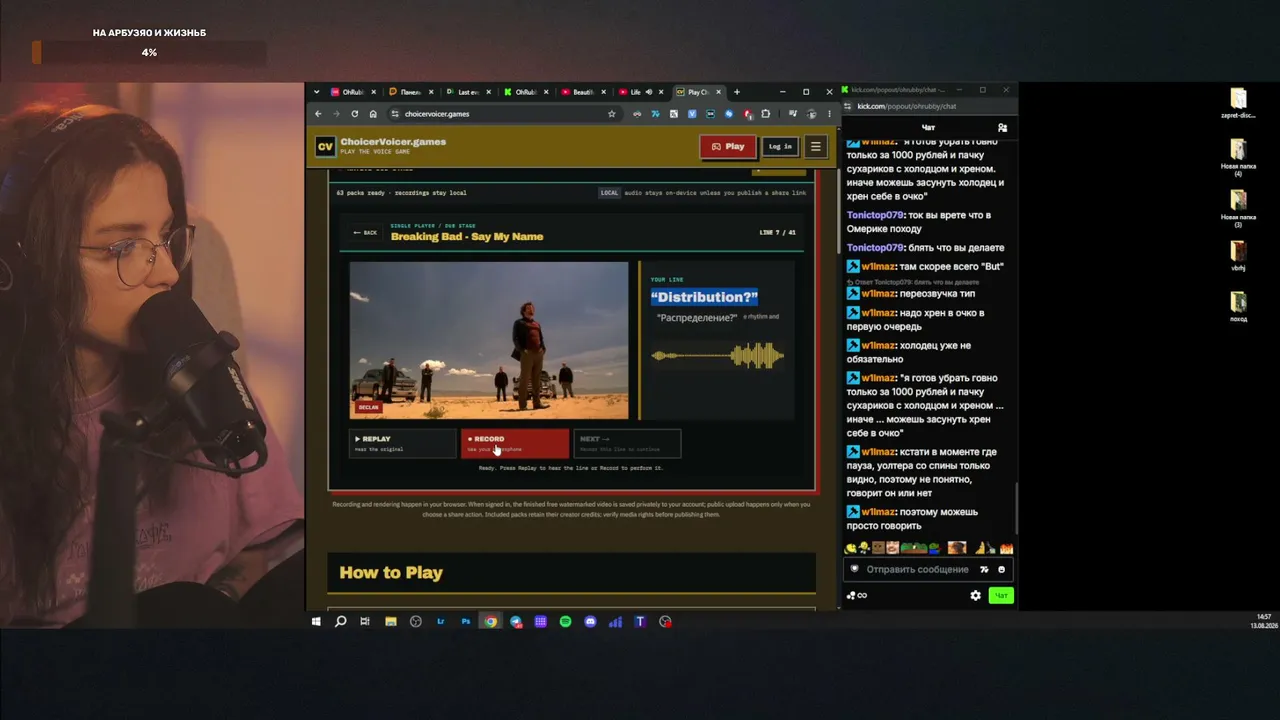The width and height of the screenshot is (1280, 720).
Task: Open Windows taskbar search
Action: click(x=340, y=622)
